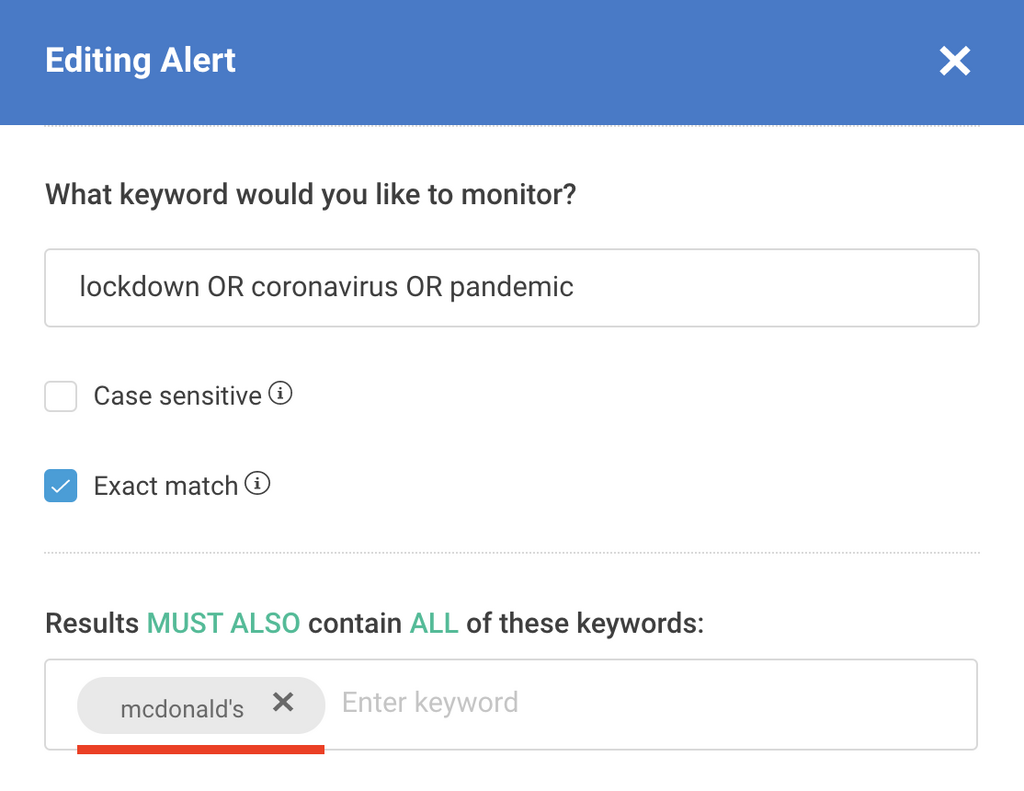Click the word pandemic in keyword field
1024x791 pixels.
click(x=511, y=288)
